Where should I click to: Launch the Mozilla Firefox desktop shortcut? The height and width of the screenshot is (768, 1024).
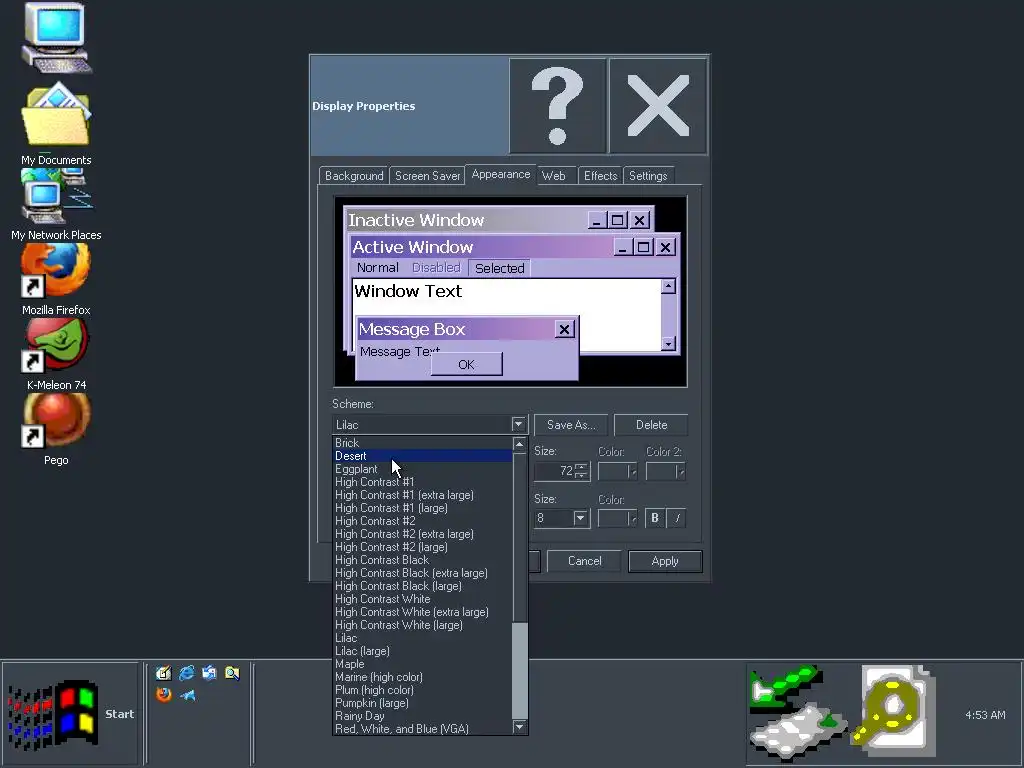tap(56, 270)
